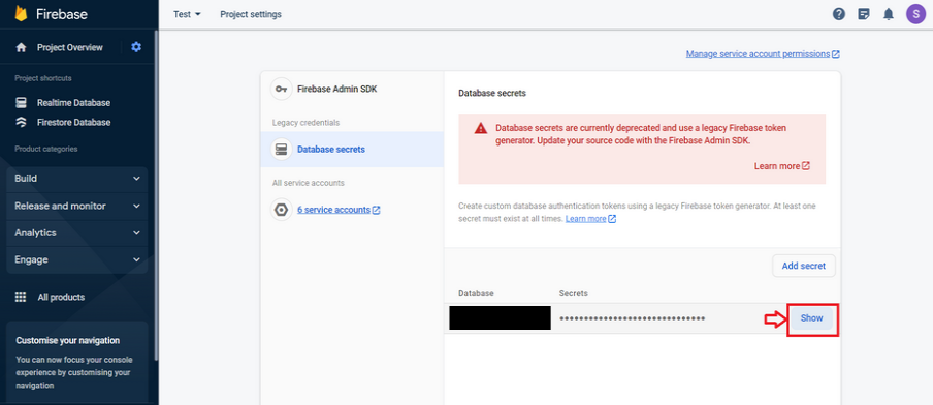Expand the Build category
The width and height of the screenshot is (933, 405).
click(x=77, y=179)
